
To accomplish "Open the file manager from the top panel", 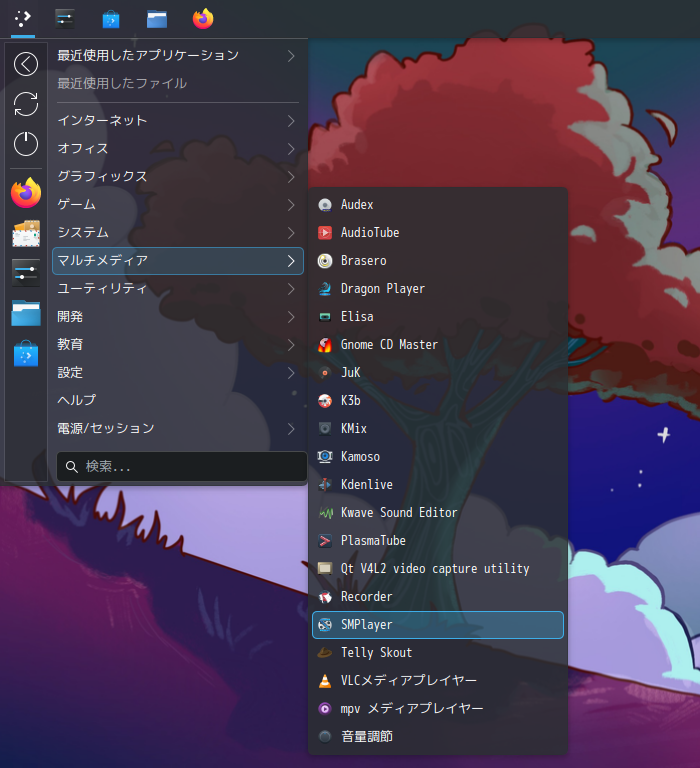I will tap(157, 19).
